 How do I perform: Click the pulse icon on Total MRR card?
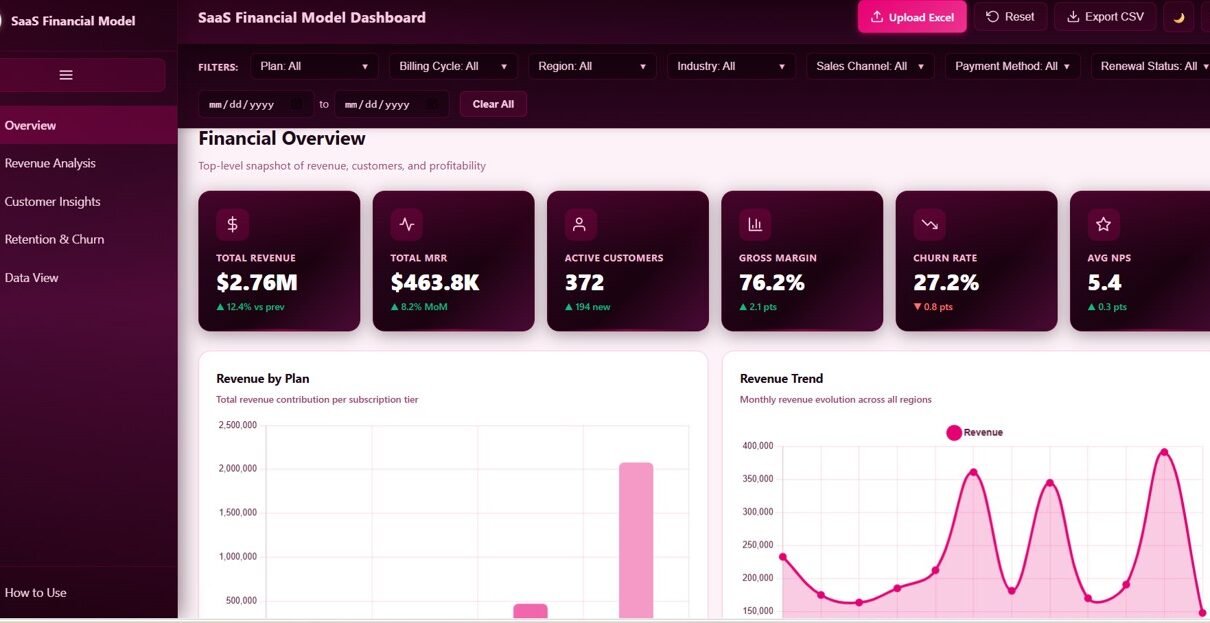(x=406, y=225)
